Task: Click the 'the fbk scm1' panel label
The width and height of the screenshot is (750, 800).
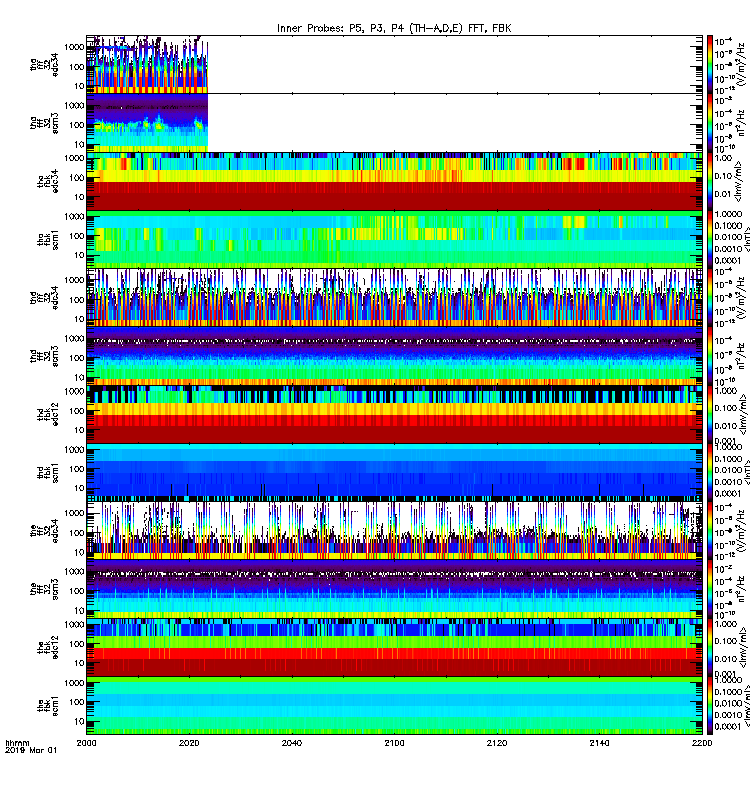Action: [x=48, y=707]
